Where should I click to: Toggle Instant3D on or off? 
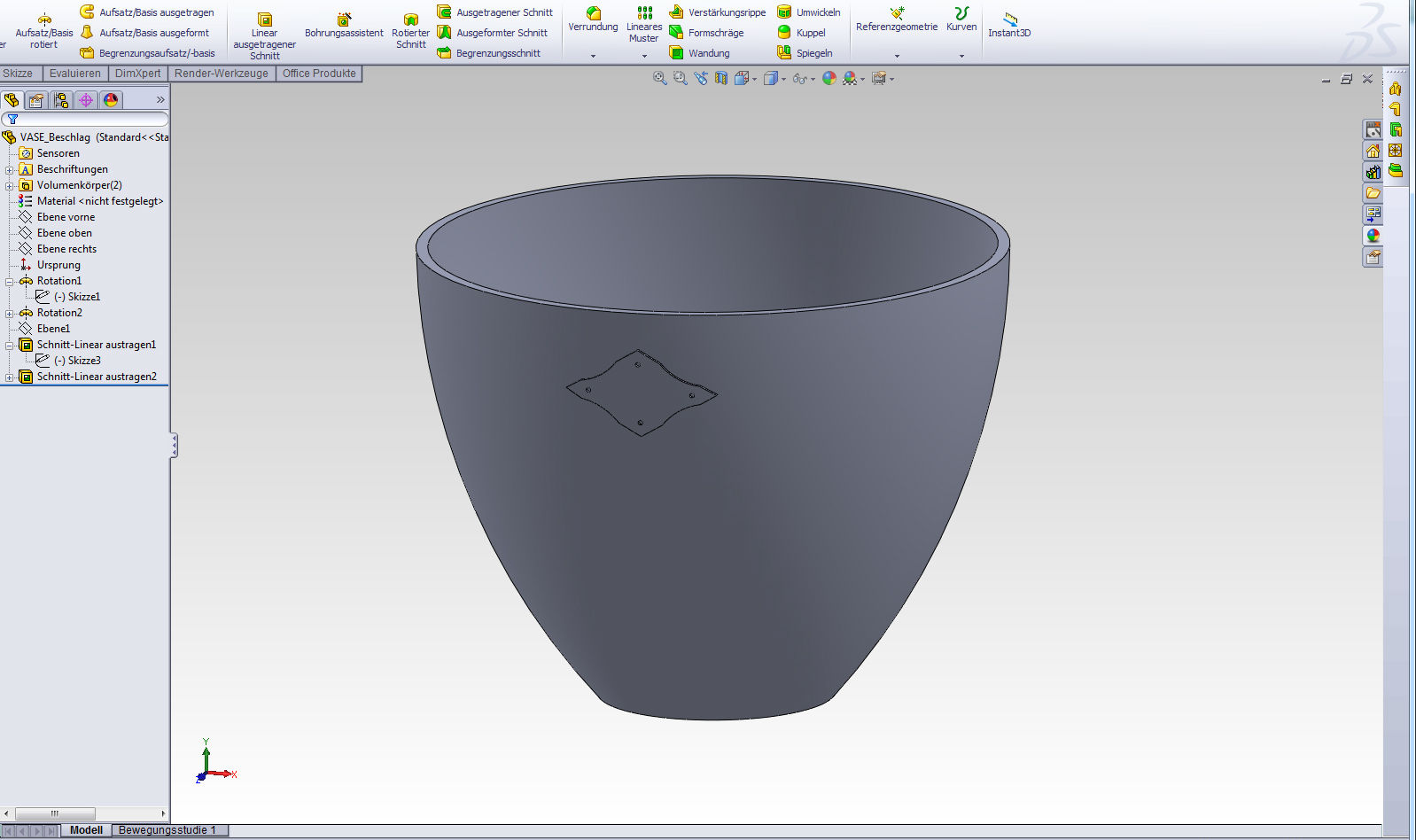(x=1009, y=25)
